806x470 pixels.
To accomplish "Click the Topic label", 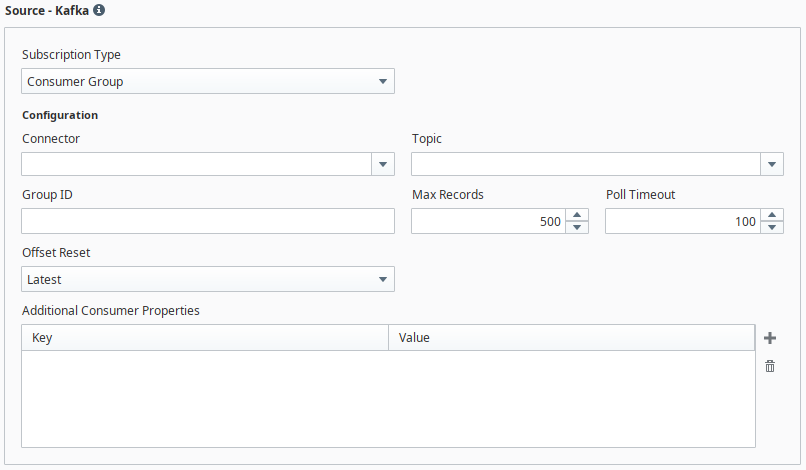I will point(427,139).
